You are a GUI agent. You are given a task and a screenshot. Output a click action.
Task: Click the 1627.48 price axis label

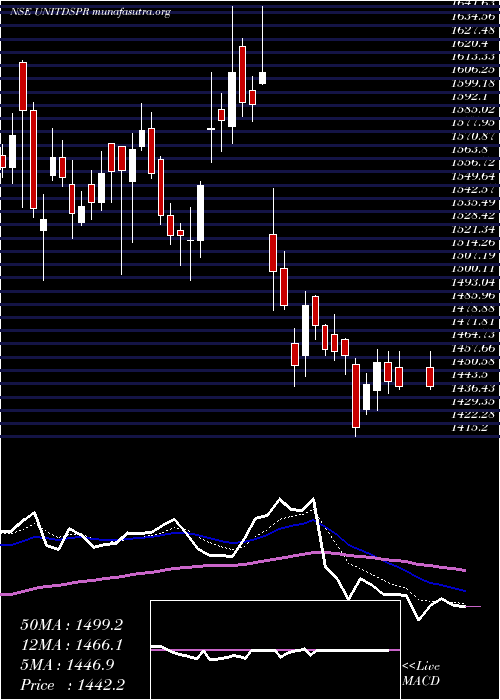pos(474,30)
